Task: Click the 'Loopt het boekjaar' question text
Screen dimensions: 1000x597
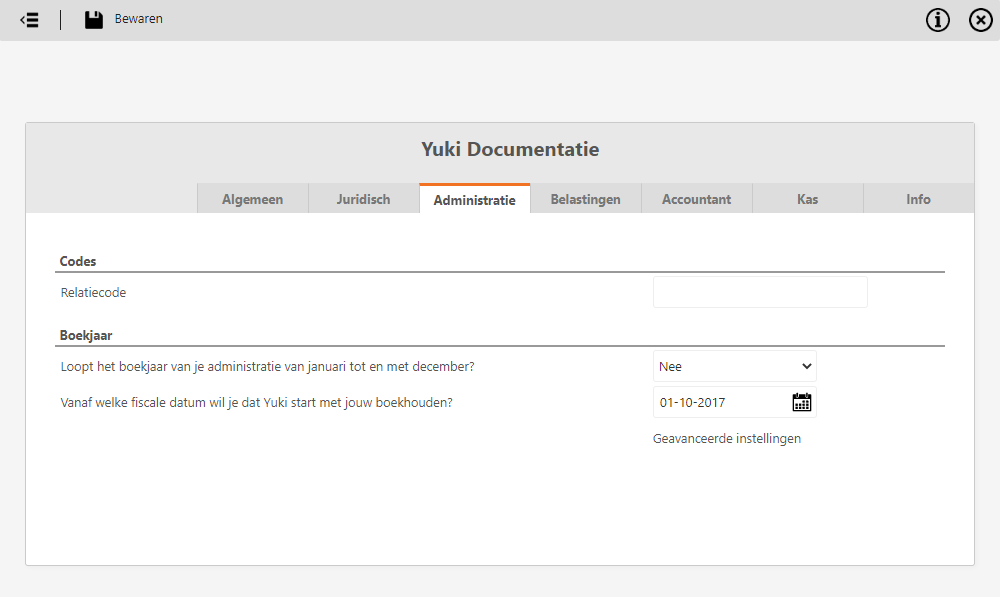Action: (x=267, y=367)
